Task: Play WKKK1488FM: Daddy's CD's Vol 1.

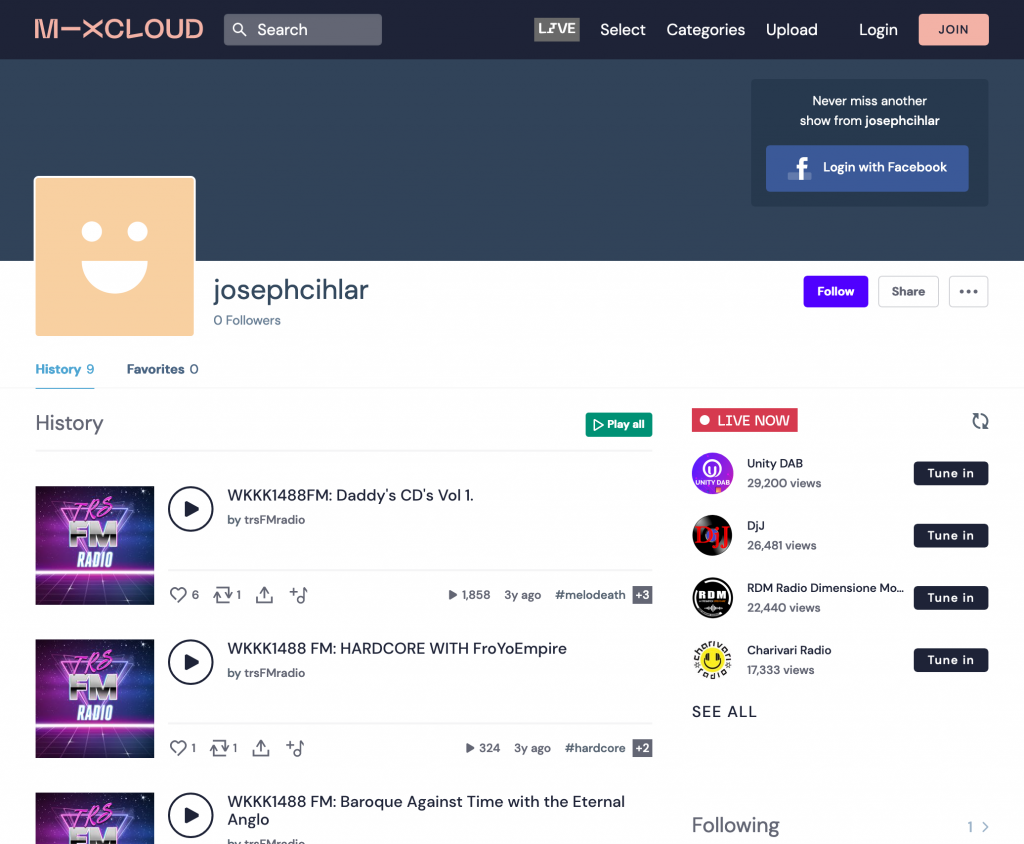Action: pyautogui.click(x=191, y=509)
